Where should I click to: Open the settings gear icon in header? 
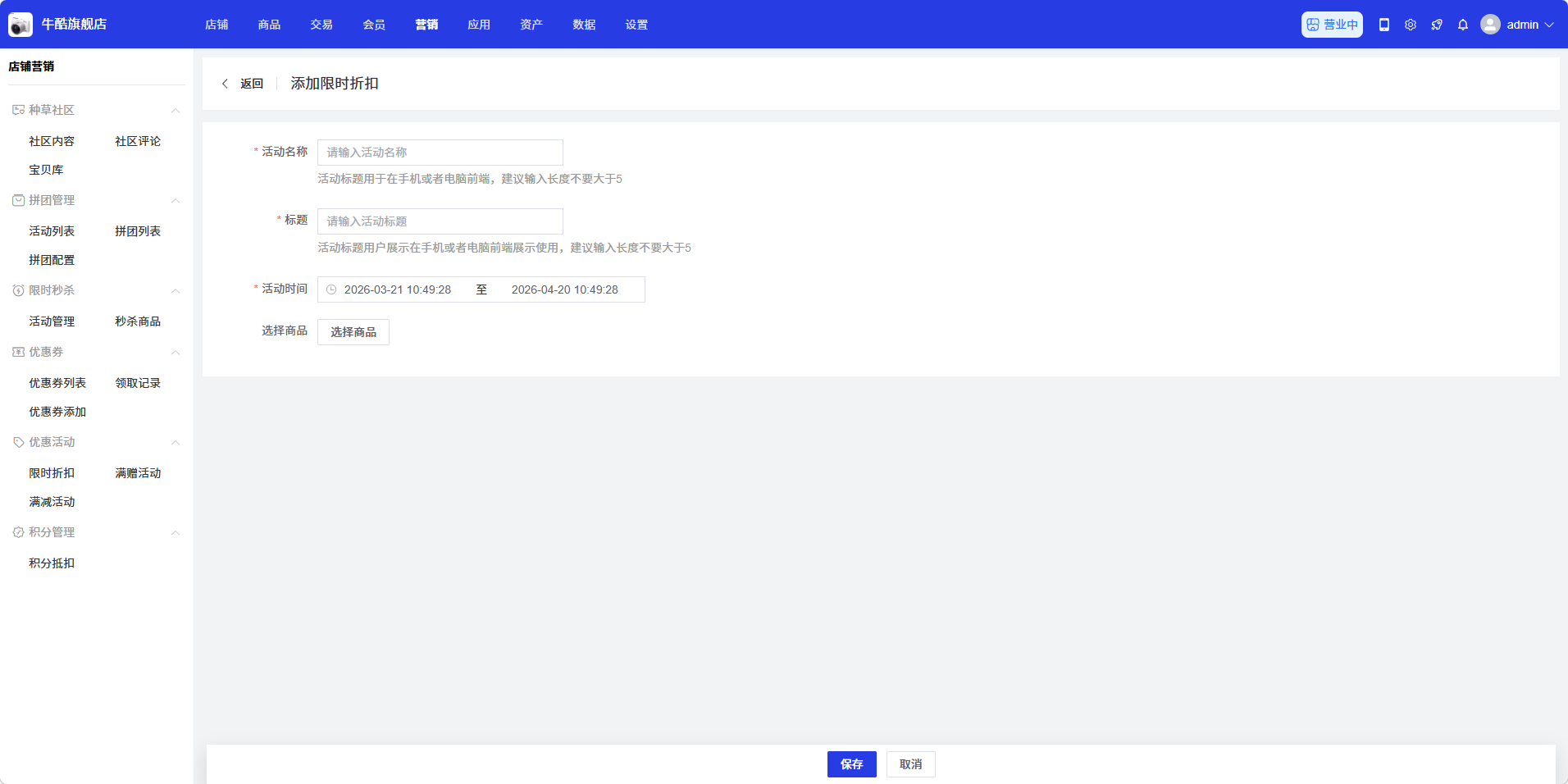[x=1410, y=25]
